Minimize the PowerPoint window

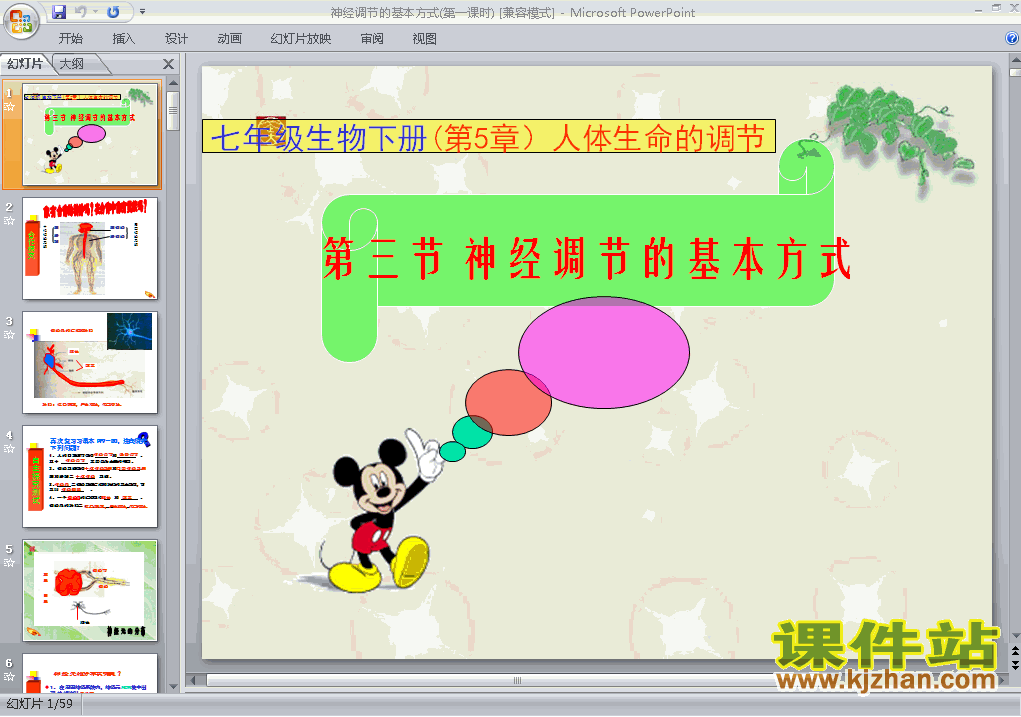click(978, 9)
